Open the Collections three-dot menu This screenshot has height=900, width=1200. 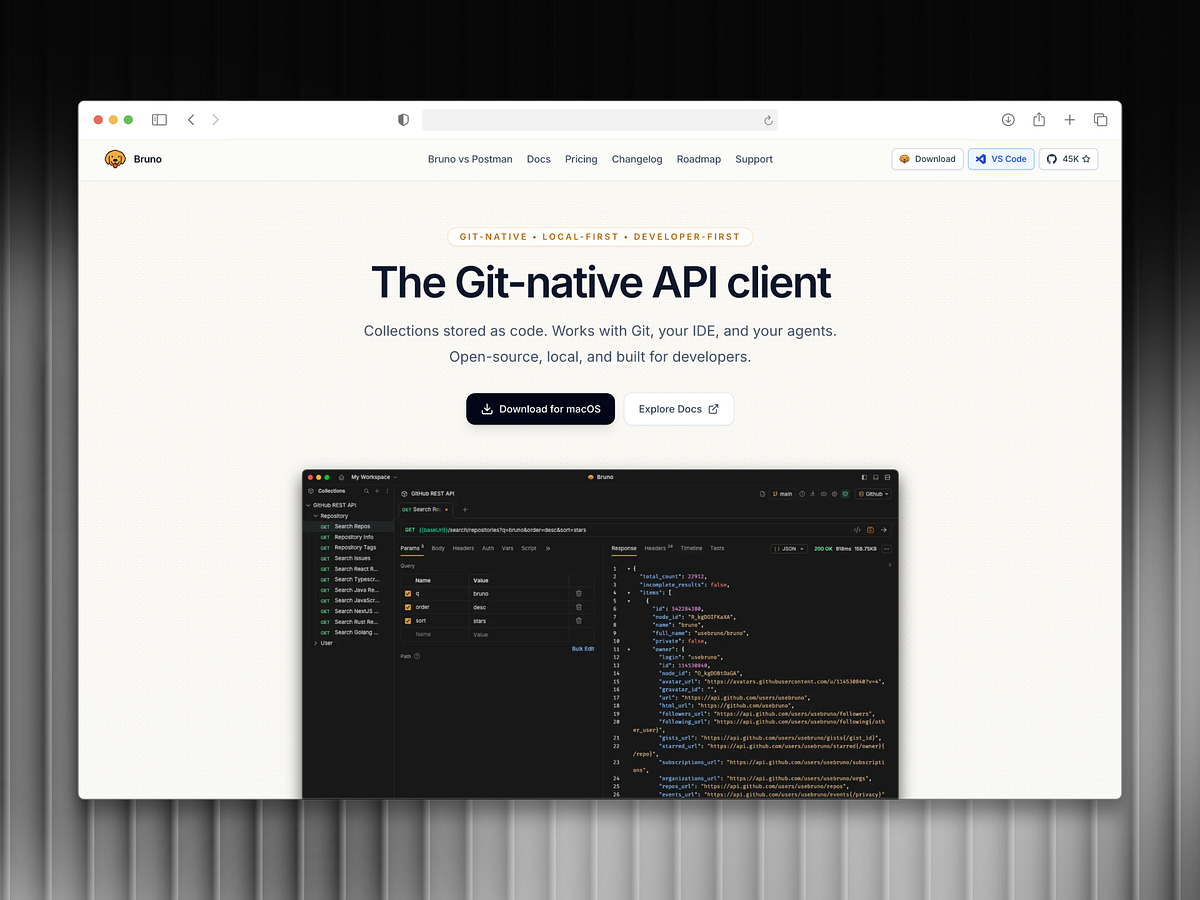[x=387, y=491]
